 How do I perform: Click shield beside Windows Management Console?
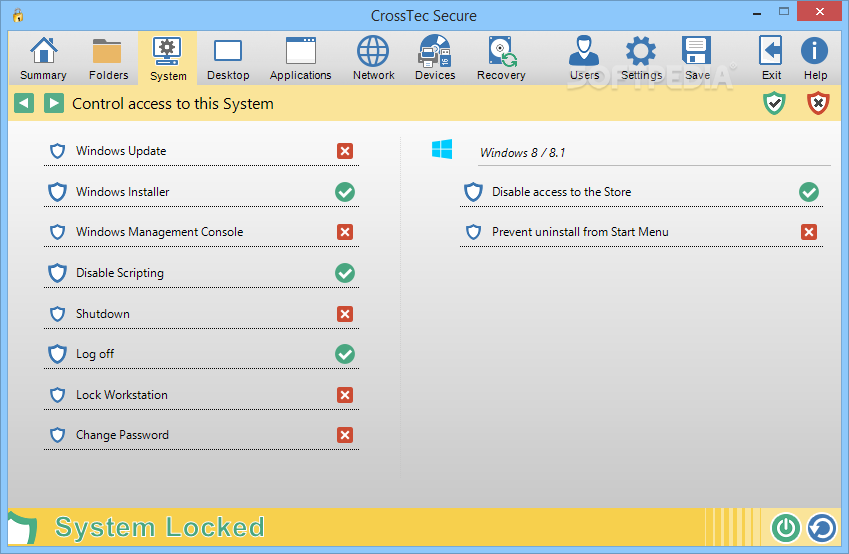pos(57,232)
